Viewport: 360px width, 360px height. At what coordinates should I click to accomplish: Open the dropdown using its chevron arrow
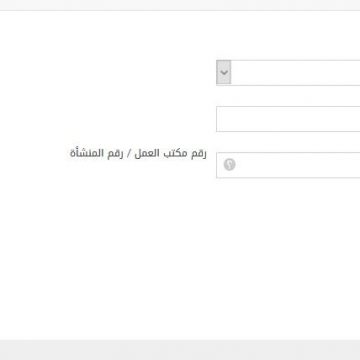[224, 72]
